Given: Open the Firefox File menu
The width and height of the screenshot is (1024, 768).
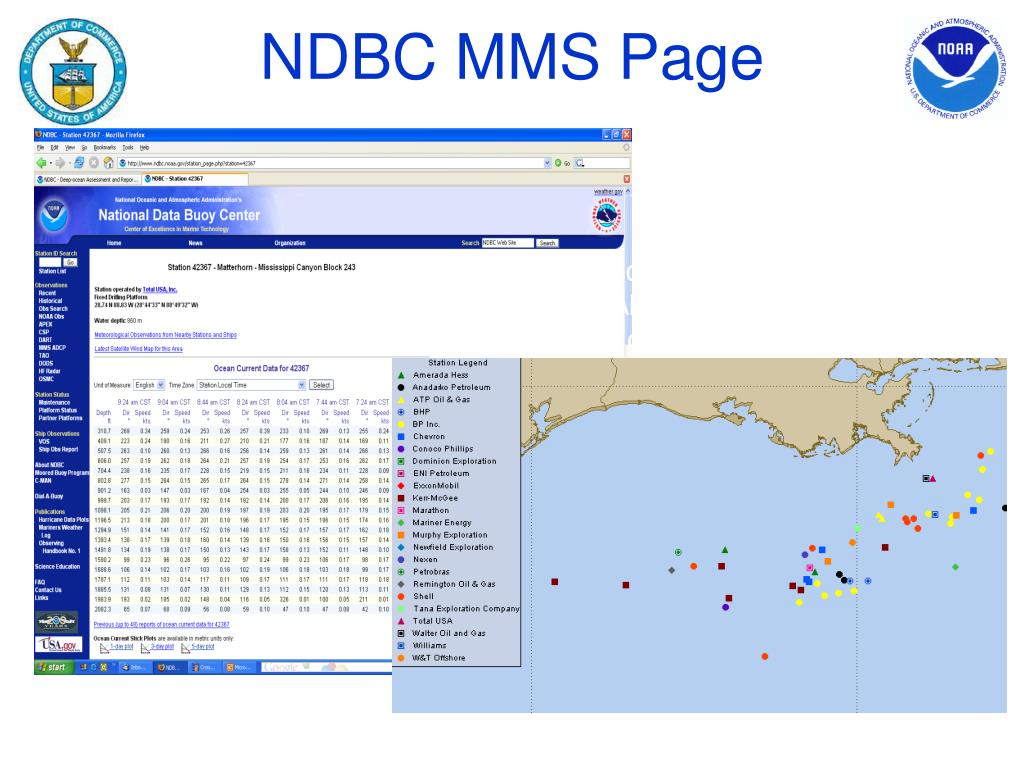Looking at the screenshot, I should tap(40, 148).
